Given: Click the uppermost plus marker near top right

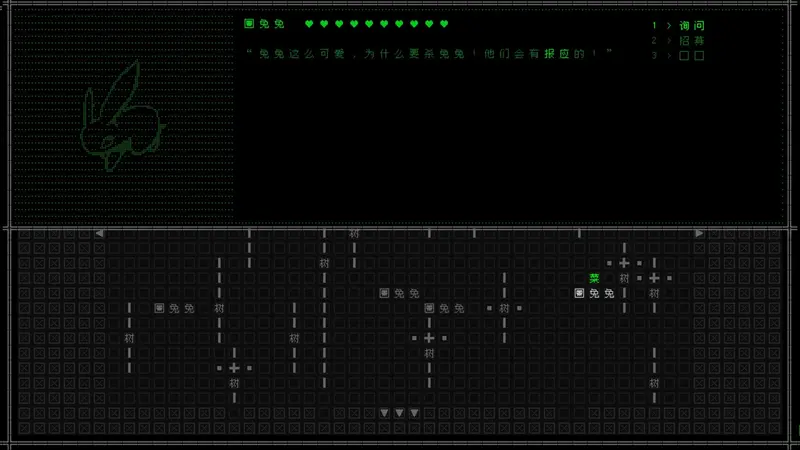Looking at the screenshot, I should (624, 263).
